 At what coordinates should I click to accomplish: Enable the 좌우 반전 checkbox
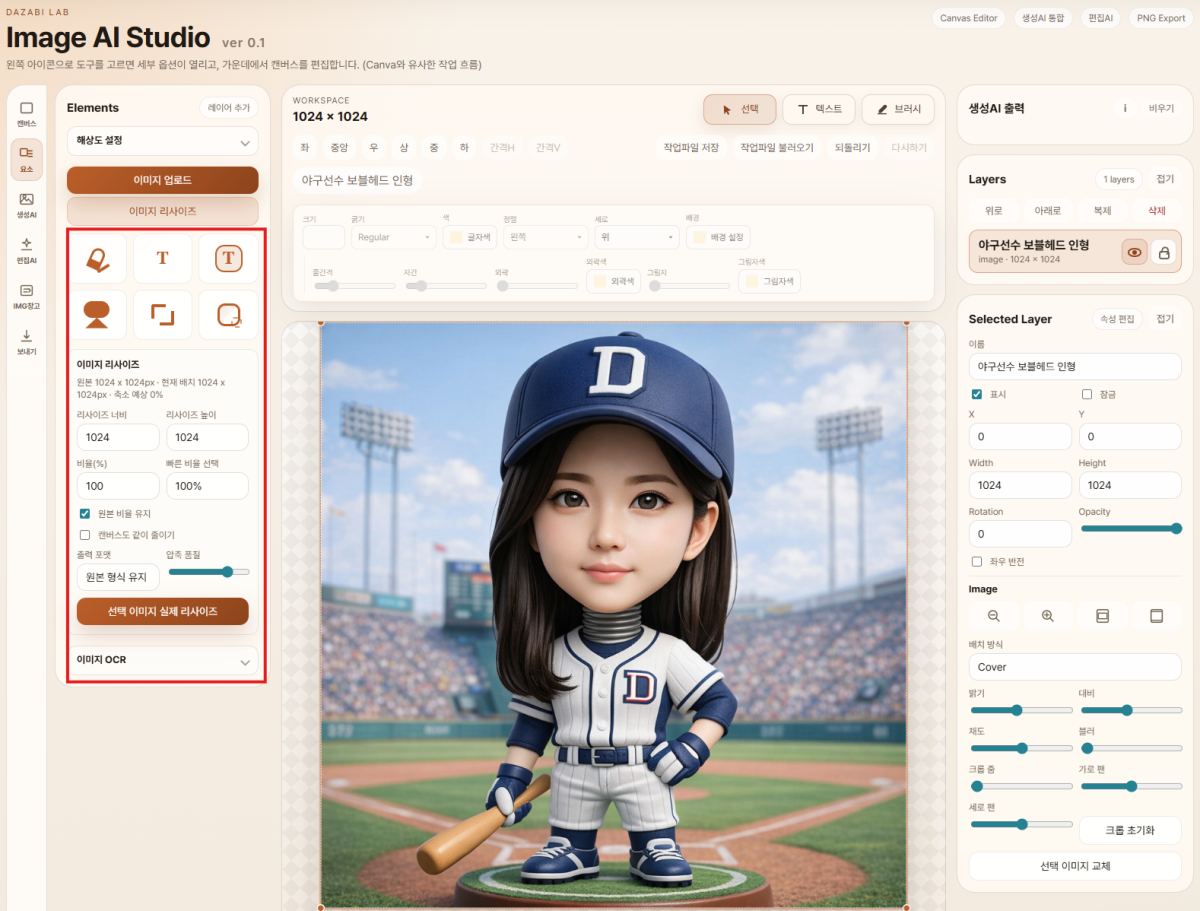pyautogui.click(x=977, y=561)
